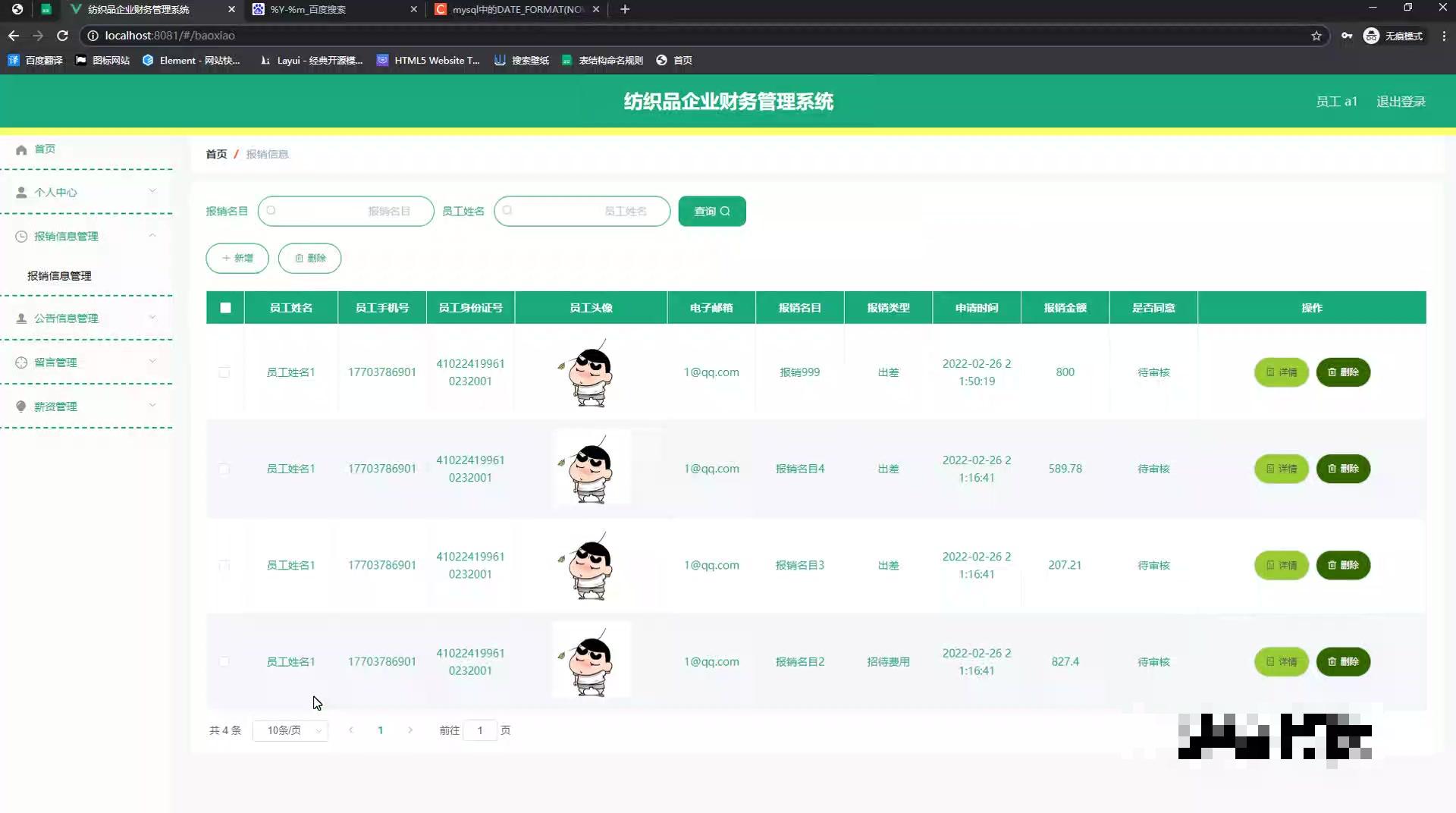The image size is (1456, 813).
Task: Click 招待费用 type cell
Action: pyautogui.click(x=888, y=661)
